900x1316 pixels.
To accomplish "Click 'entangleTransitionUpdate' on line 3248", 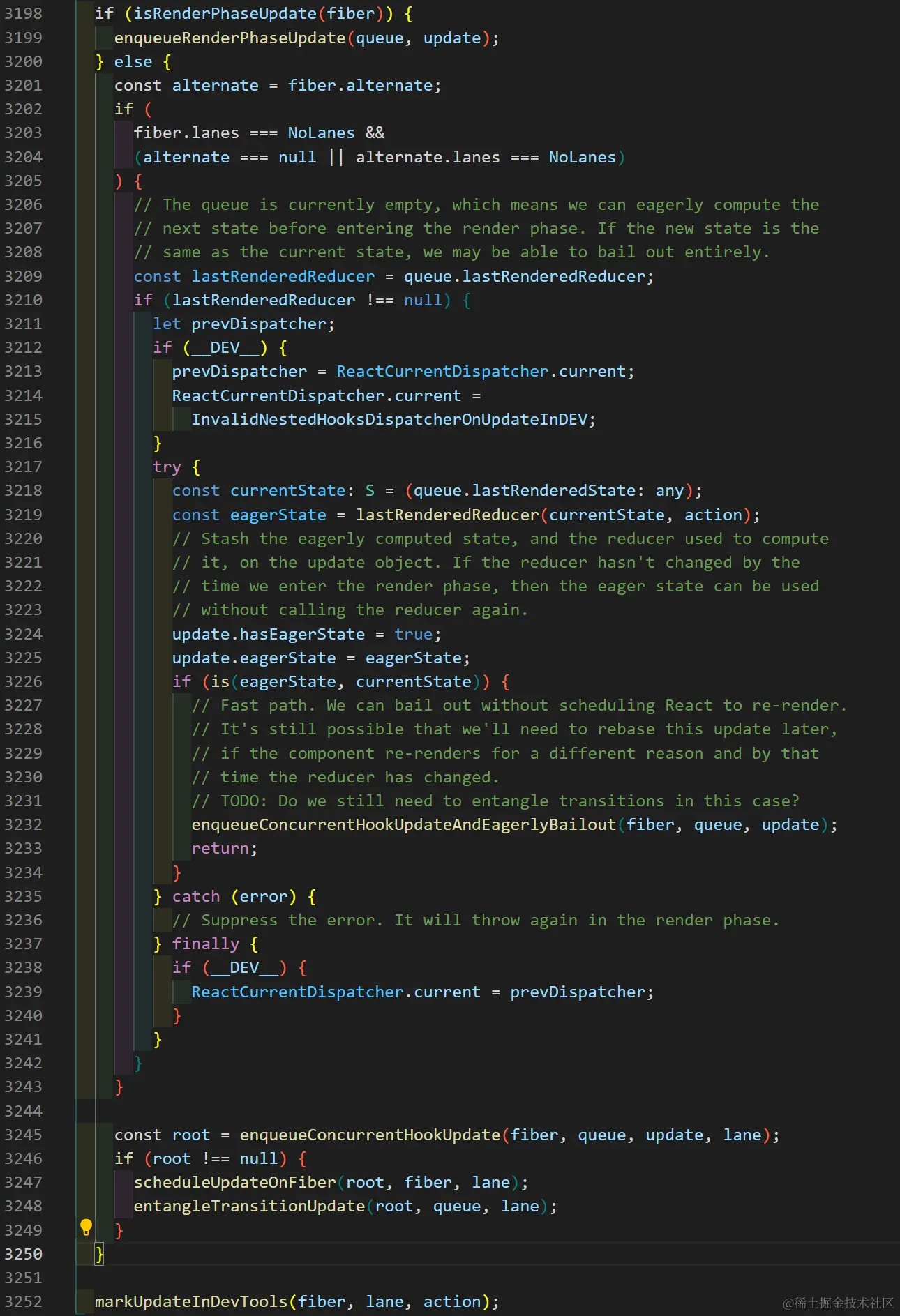I will coord(250,1206).
